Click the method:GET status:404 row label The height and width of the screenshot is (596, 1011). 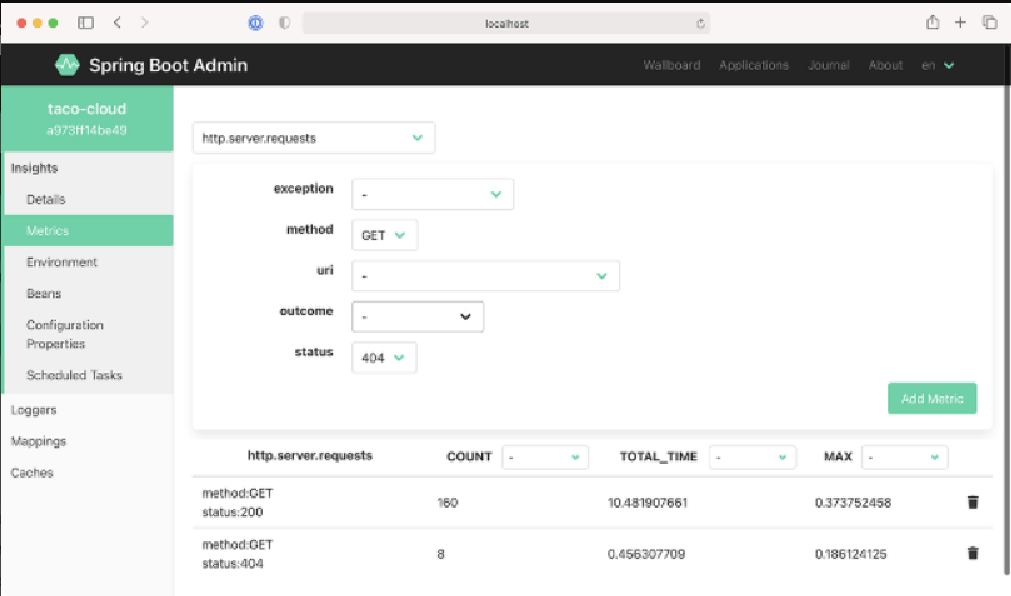click(x=237, y=554)
